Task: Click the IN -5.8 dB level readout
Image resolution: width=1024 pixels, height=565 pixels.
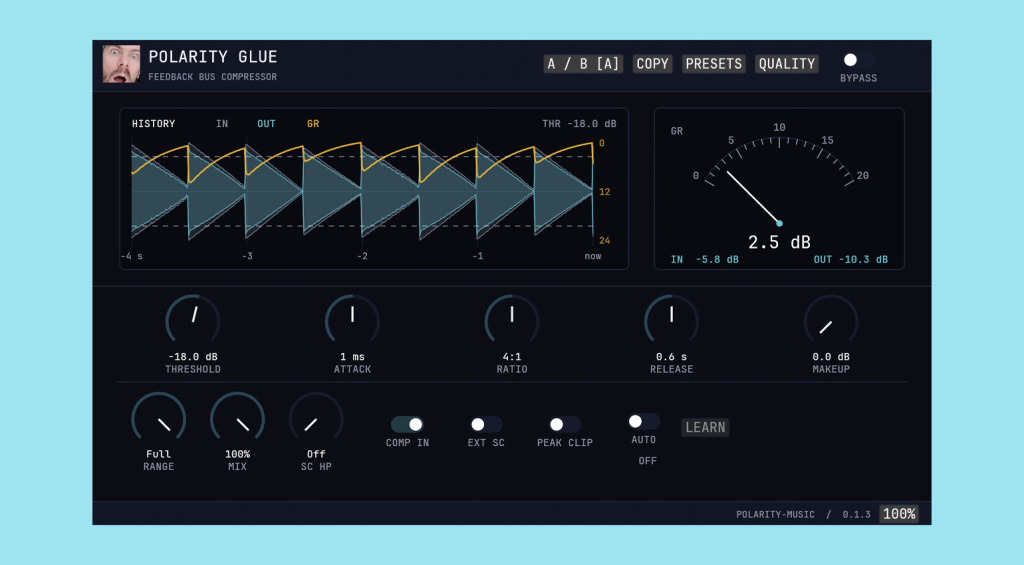Action: (705, 259)
